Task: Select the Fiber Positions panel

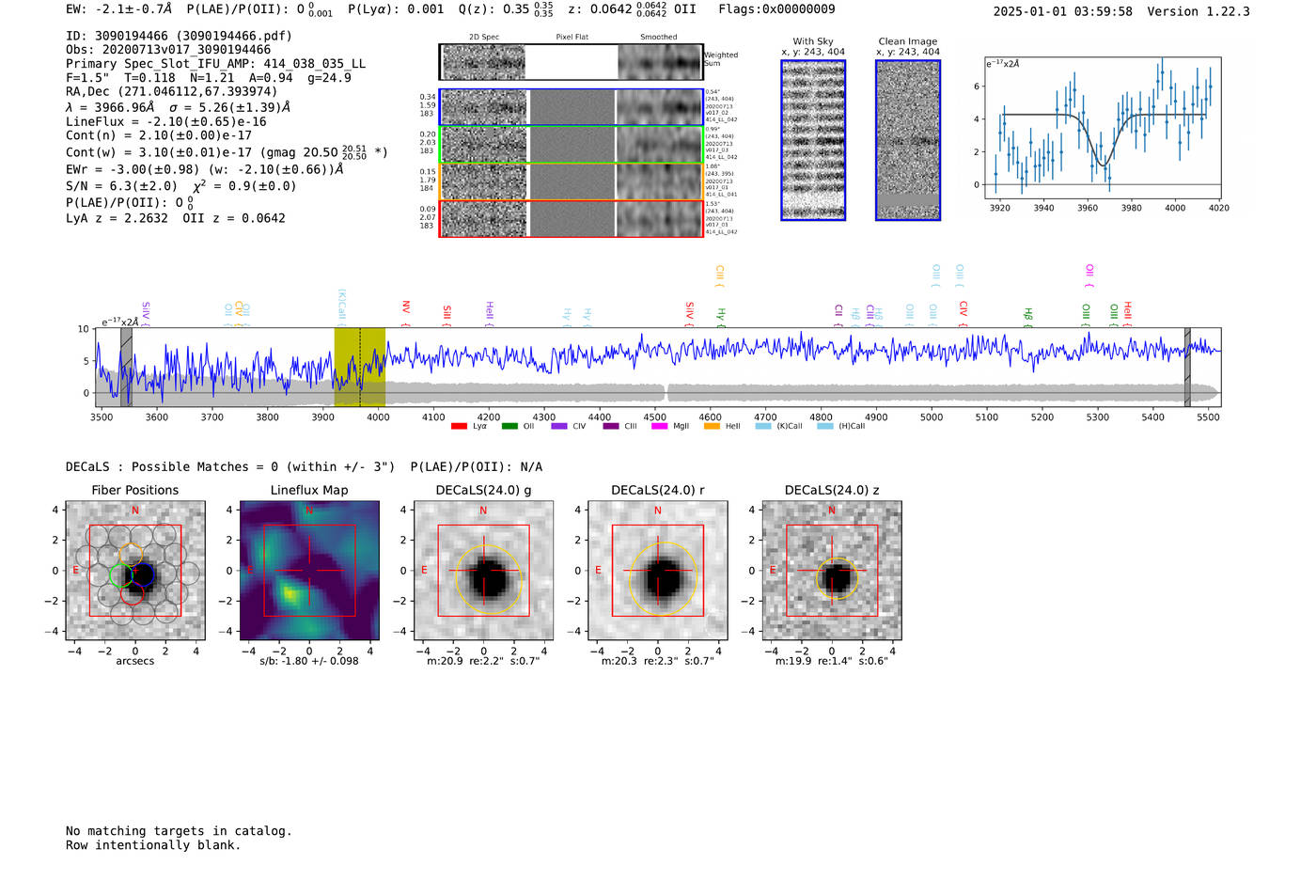Action: coord(135,571)
